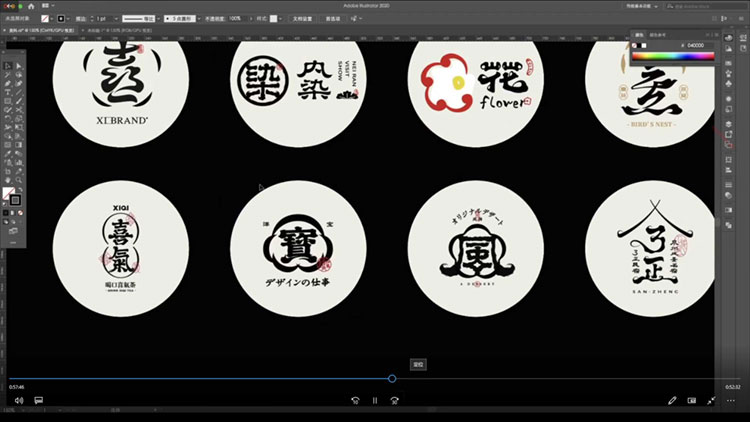Click the pencil annotate icon in player

[672, 400]
